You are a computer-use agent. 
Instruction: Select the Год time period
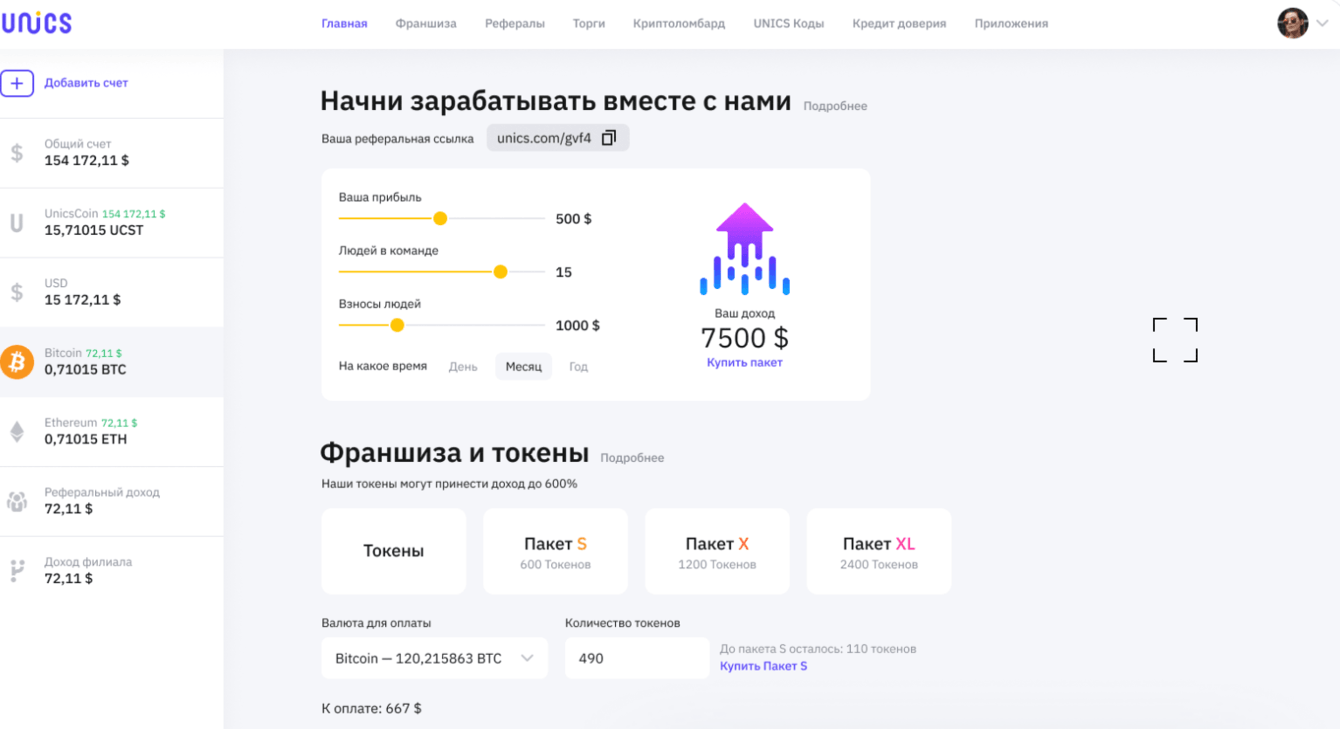pos(578,367)
